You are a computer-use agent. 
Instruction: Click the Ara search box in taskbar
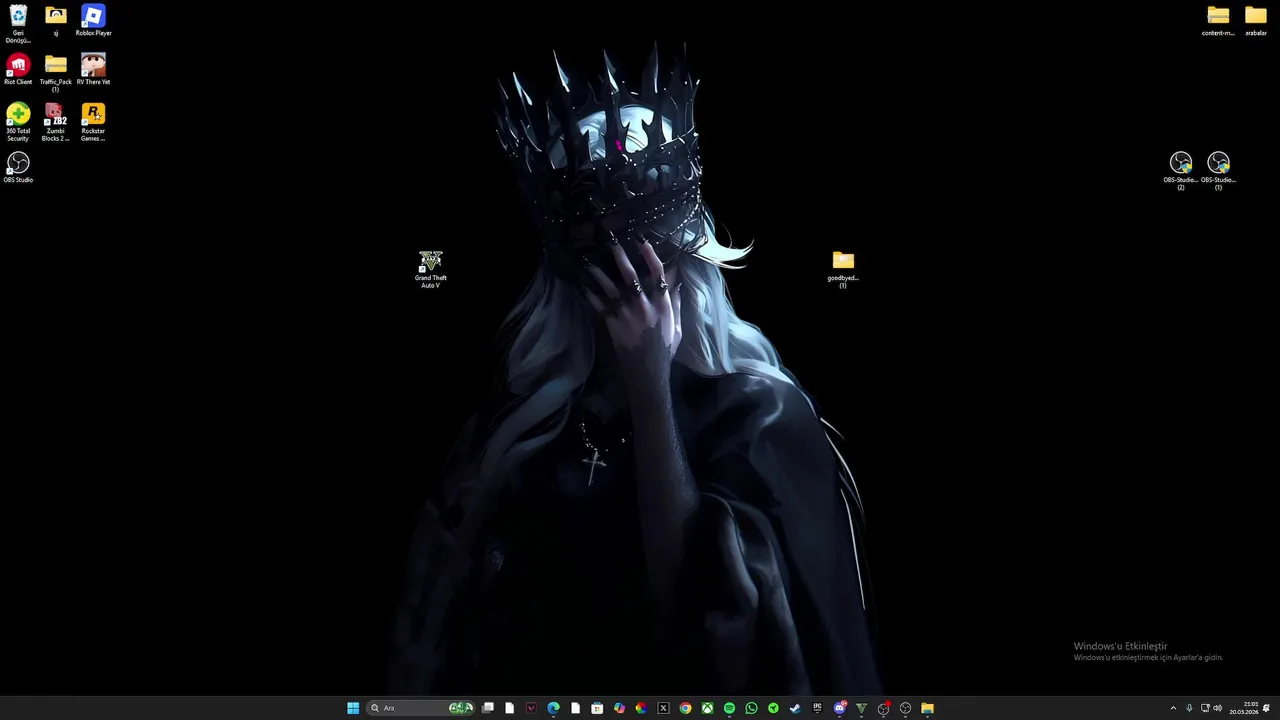click(420, 708)
